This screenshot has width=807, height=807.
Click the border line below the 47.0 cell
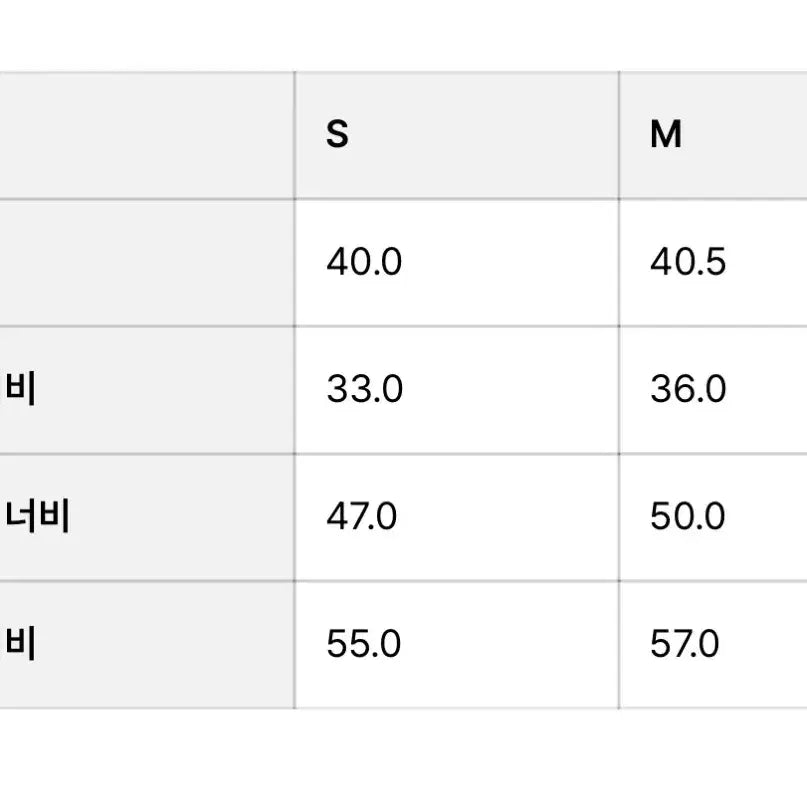(456, 581)
